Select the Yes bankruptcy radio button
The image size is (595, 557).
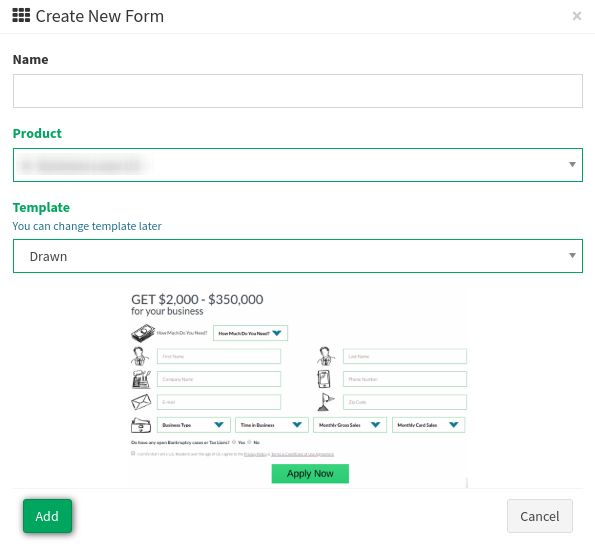(x=234, y=442)
